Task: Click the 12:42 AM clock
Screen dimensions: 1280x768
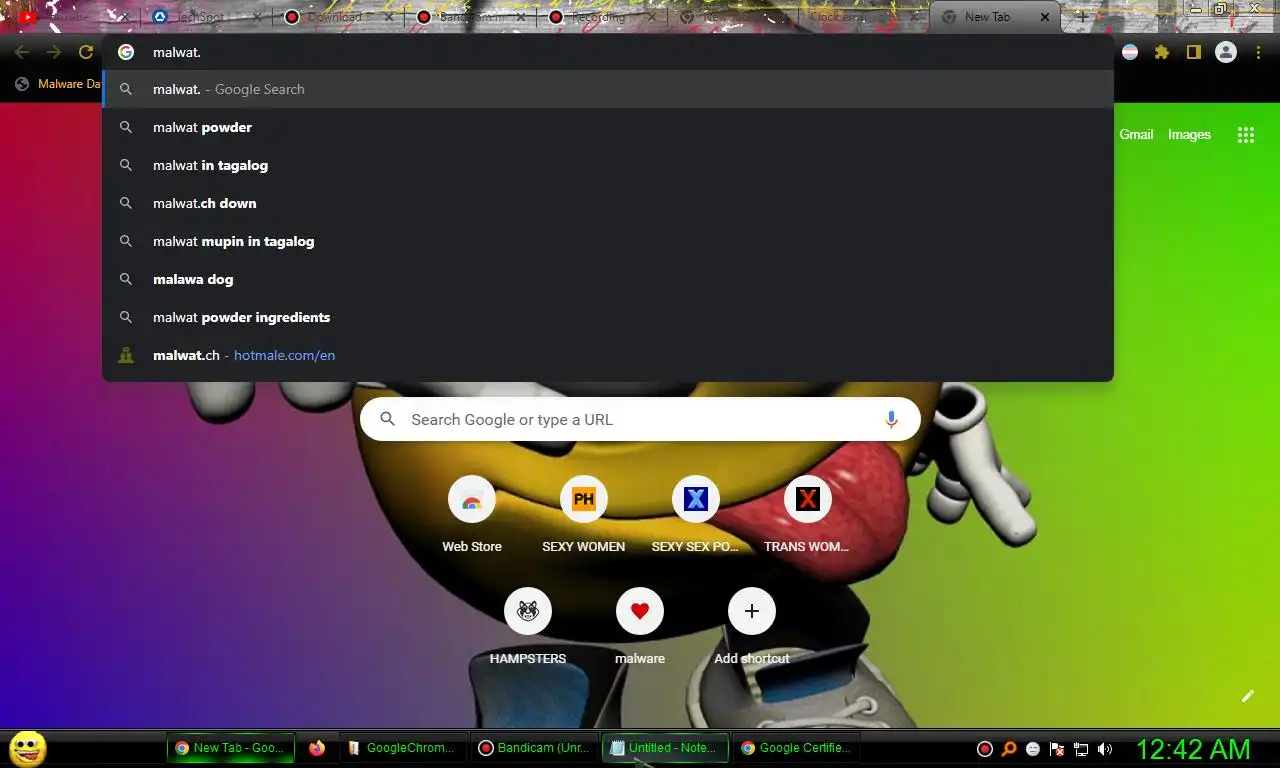Action: click(x=1193, y=749)
